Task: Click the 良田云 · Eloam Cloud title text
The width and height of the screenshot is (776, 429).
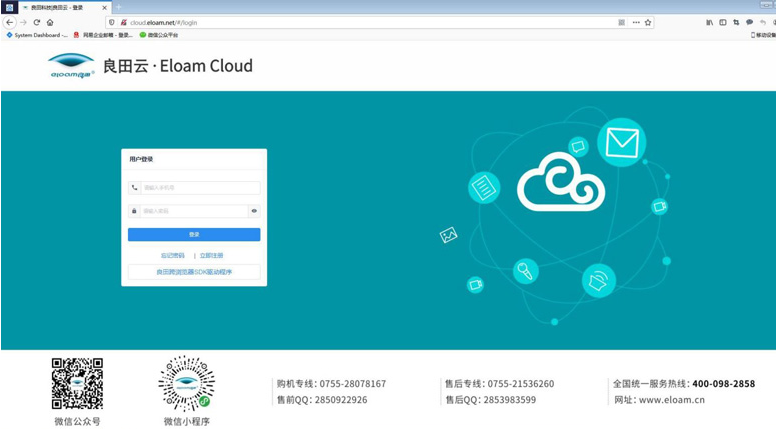Action: click(x=178, y=66)
